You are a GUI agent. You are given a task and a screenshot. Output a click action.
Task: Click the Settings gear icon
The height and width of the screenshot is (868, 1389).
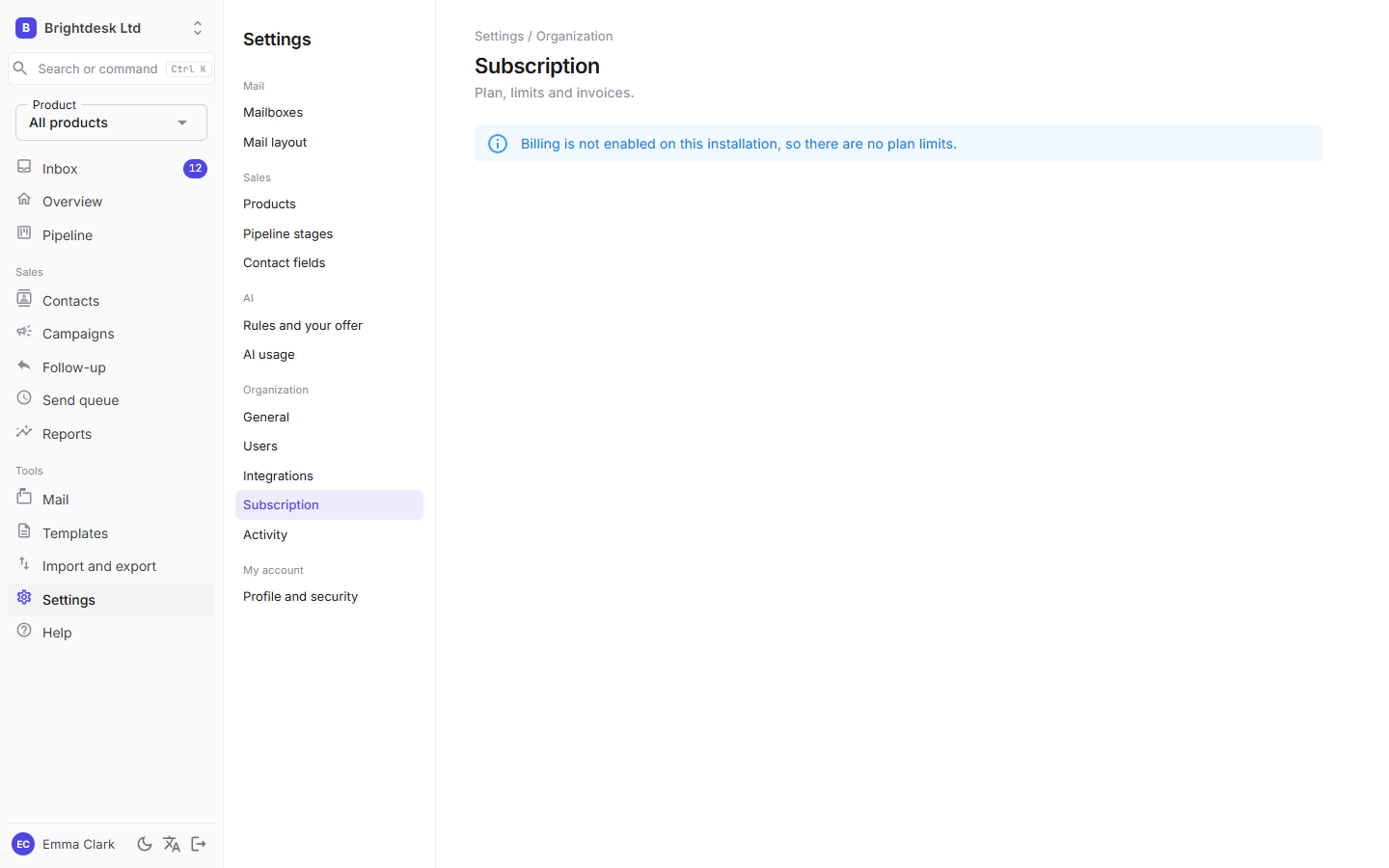[24, 598]
